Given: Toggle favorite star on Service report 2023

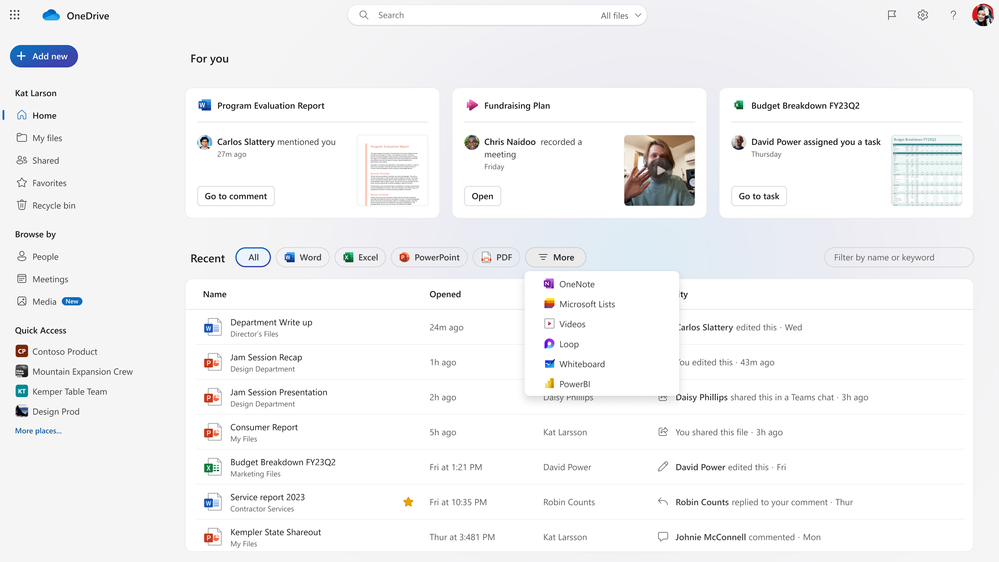Looking at the screenshot, I should (408, 502).
